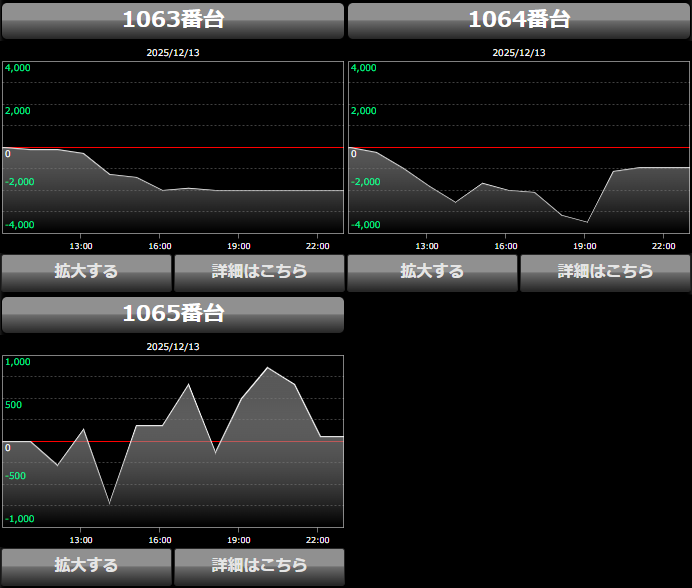Click the 22:00 time label on 1065 graph
This screenshot has width=692, height=588.
coord(317,539)
